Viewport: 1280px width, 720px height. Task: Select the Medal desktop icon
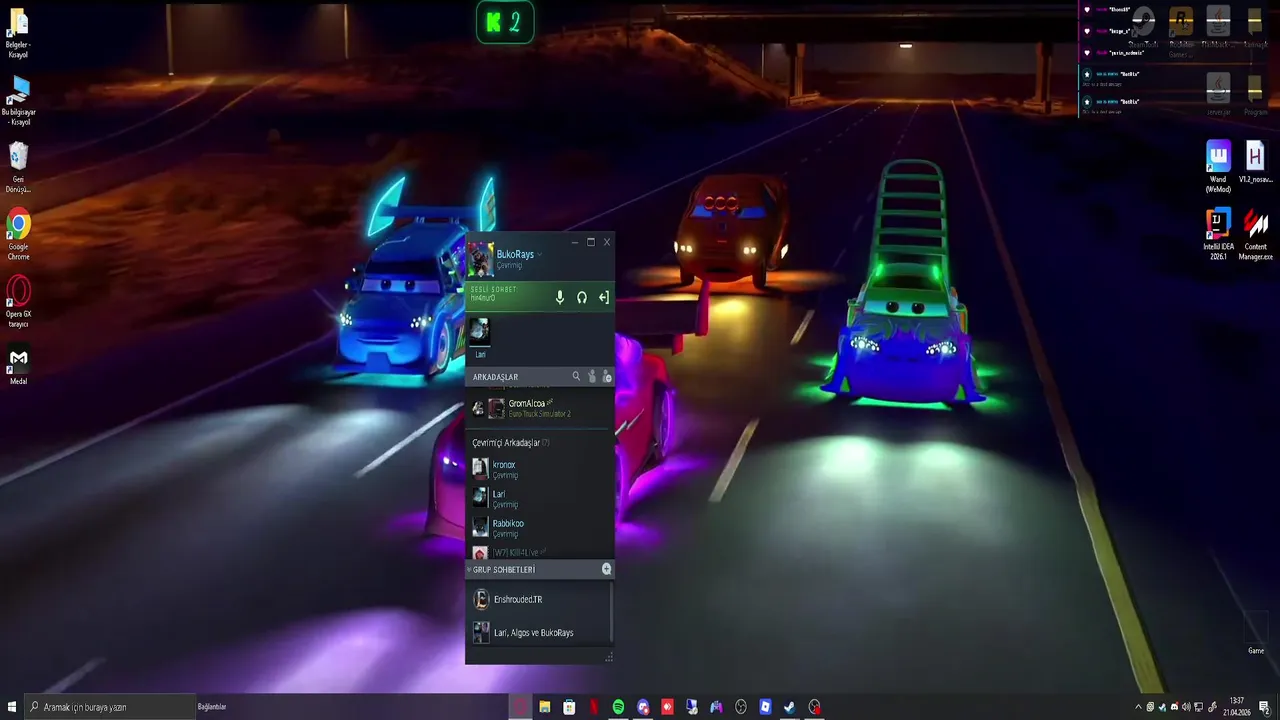(18, 365)
